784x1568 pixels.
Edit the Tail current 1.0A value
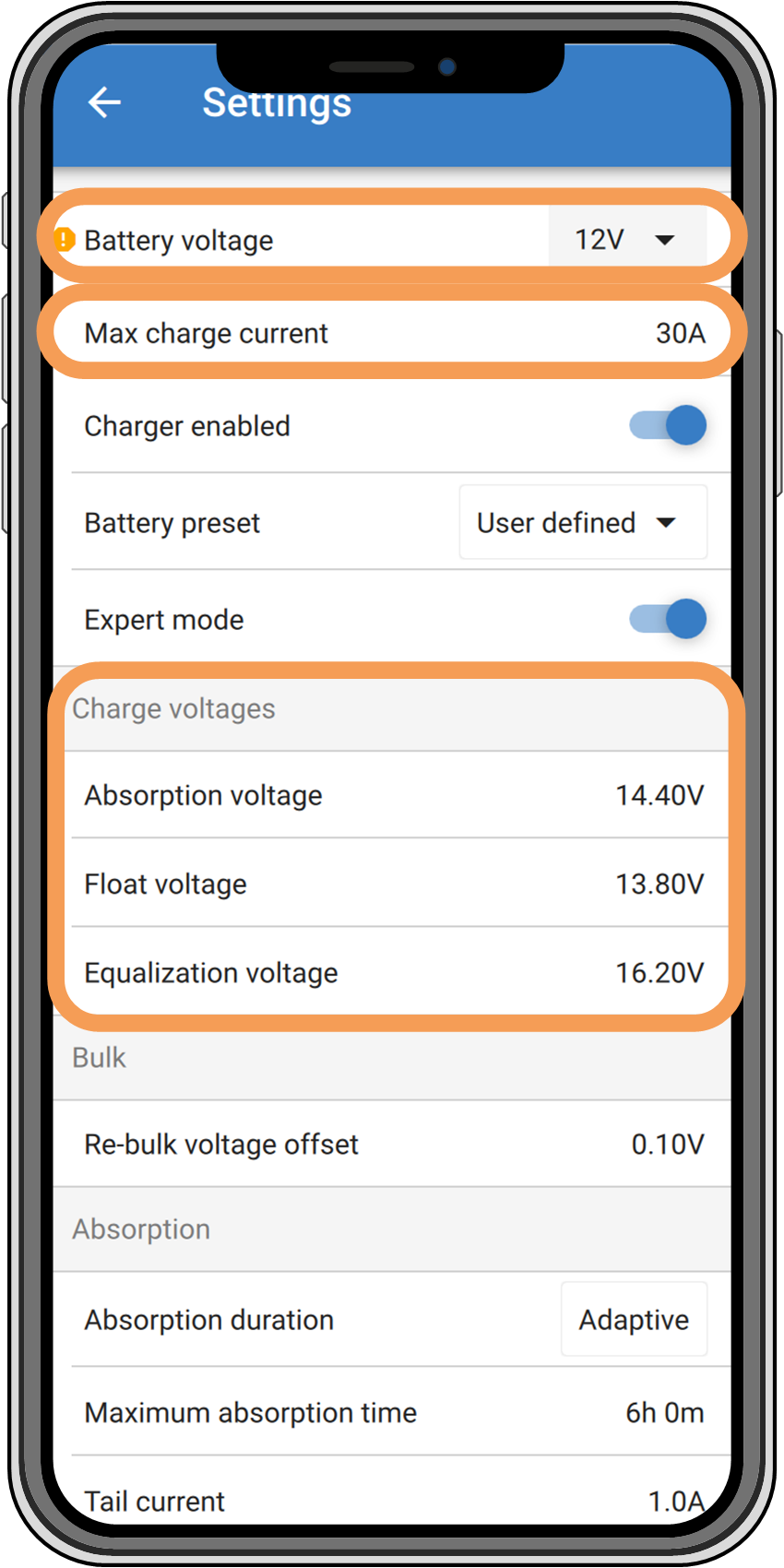(675, 1501)
